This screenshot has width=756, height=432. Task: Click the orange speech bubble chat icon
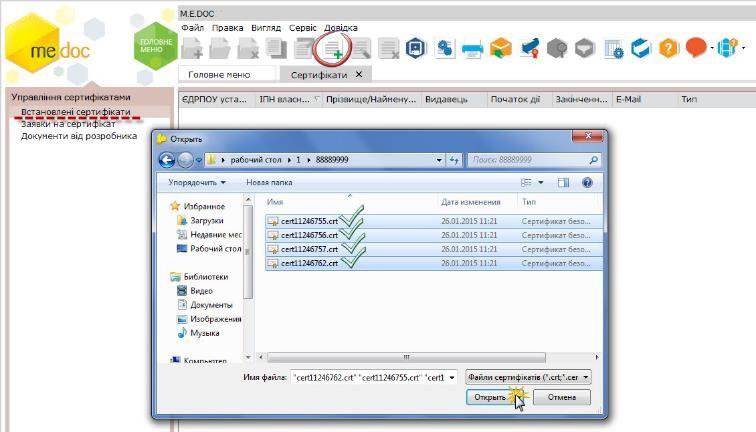point(696,48)
